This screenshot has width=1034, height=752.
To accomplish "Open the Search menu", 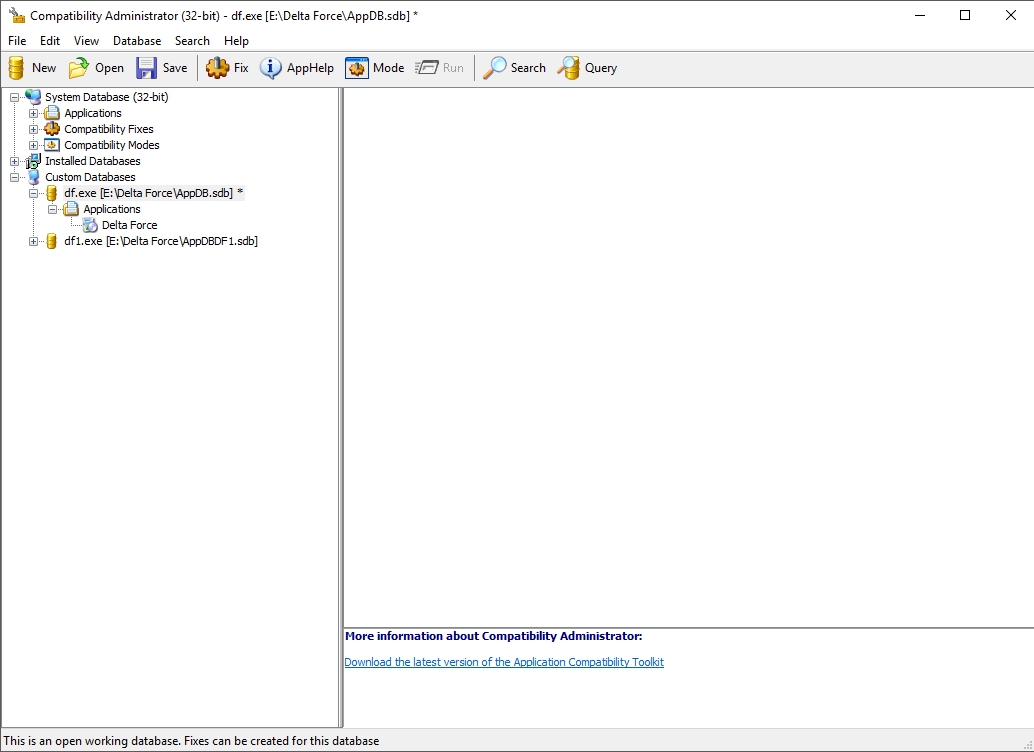I will click(x=192, y=41).
